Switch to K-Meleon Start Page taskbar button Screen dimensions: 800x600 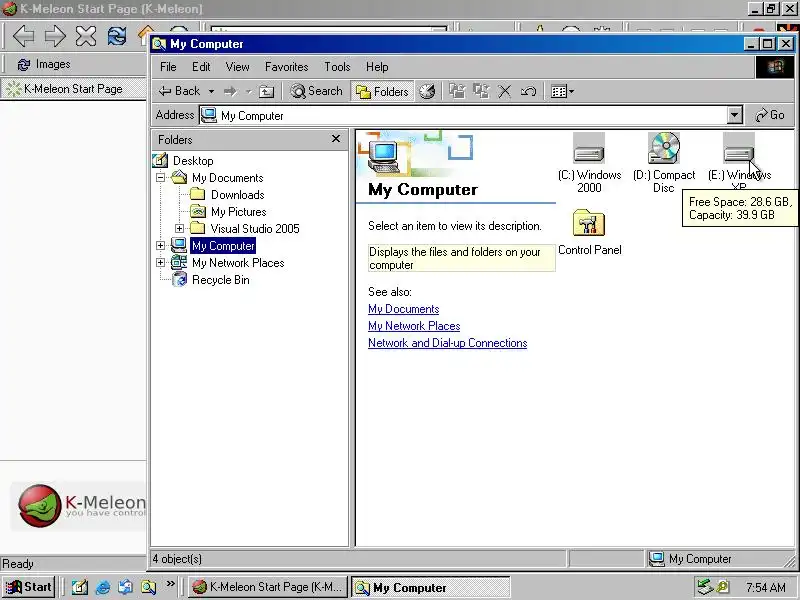pyautogui.click(x=267, y=587)
